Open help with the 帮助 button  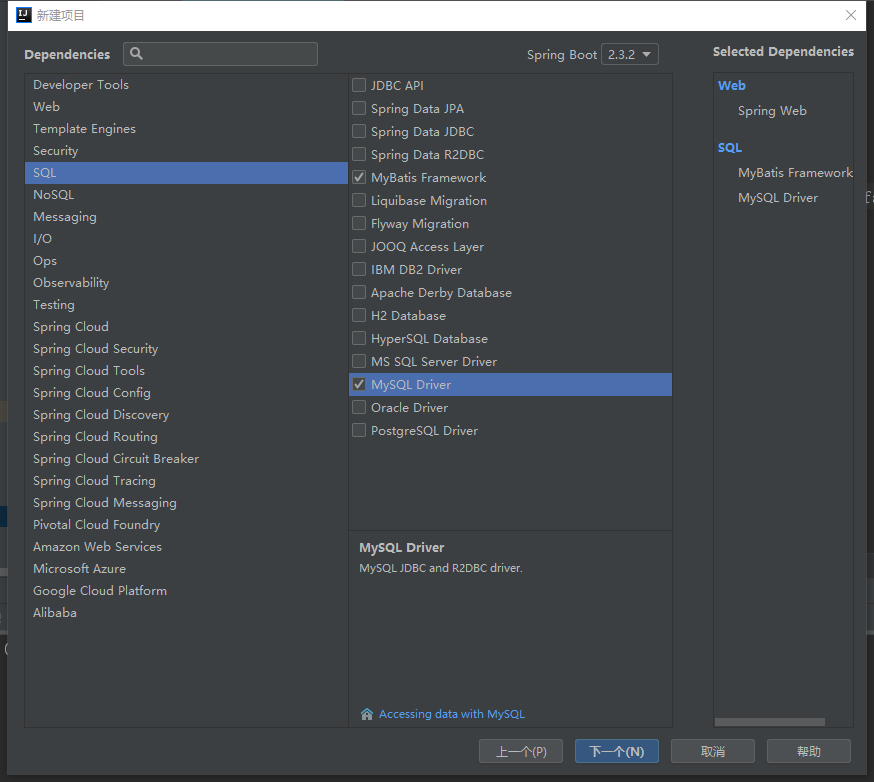(x=809, y=751)
